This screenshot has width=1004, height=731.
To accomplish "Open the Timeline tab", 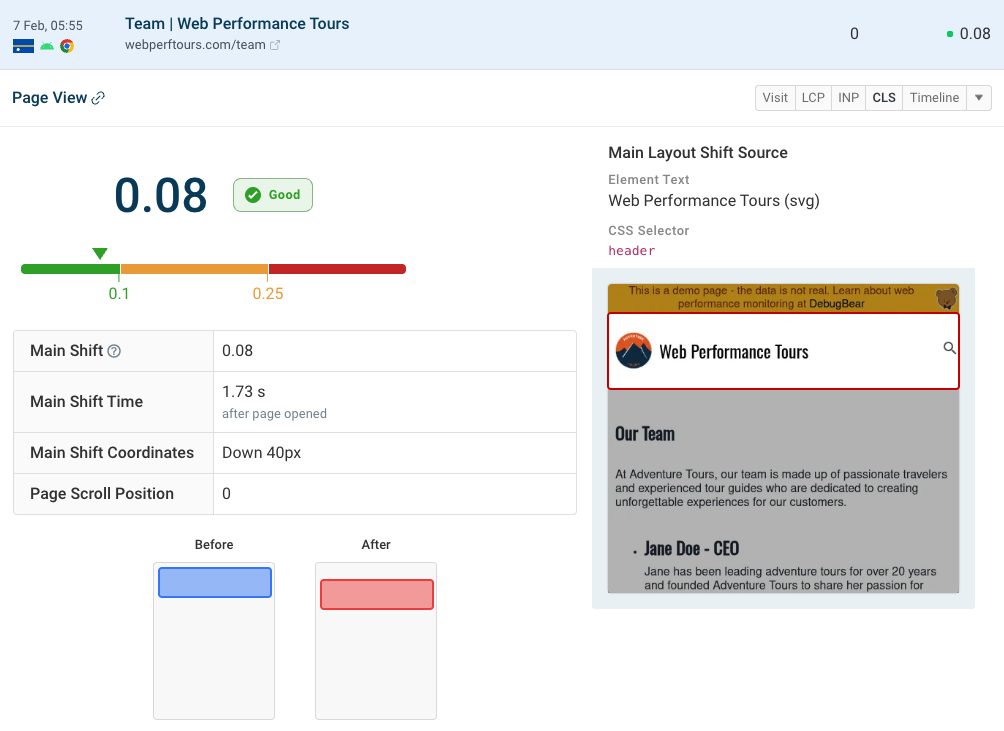I will point(934,98).
